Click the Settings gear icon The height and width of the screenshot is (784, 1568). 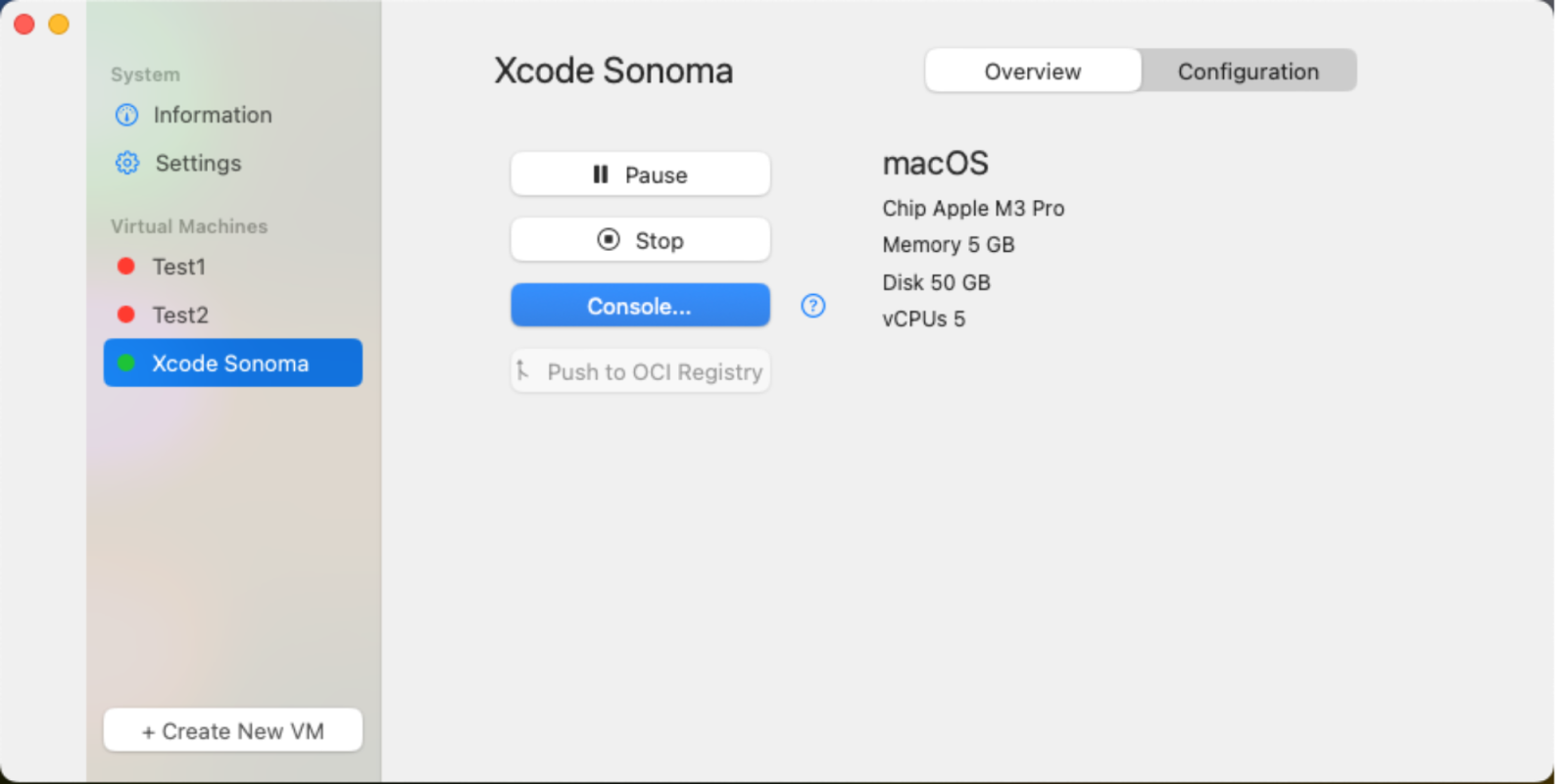[x=127, y=163]
